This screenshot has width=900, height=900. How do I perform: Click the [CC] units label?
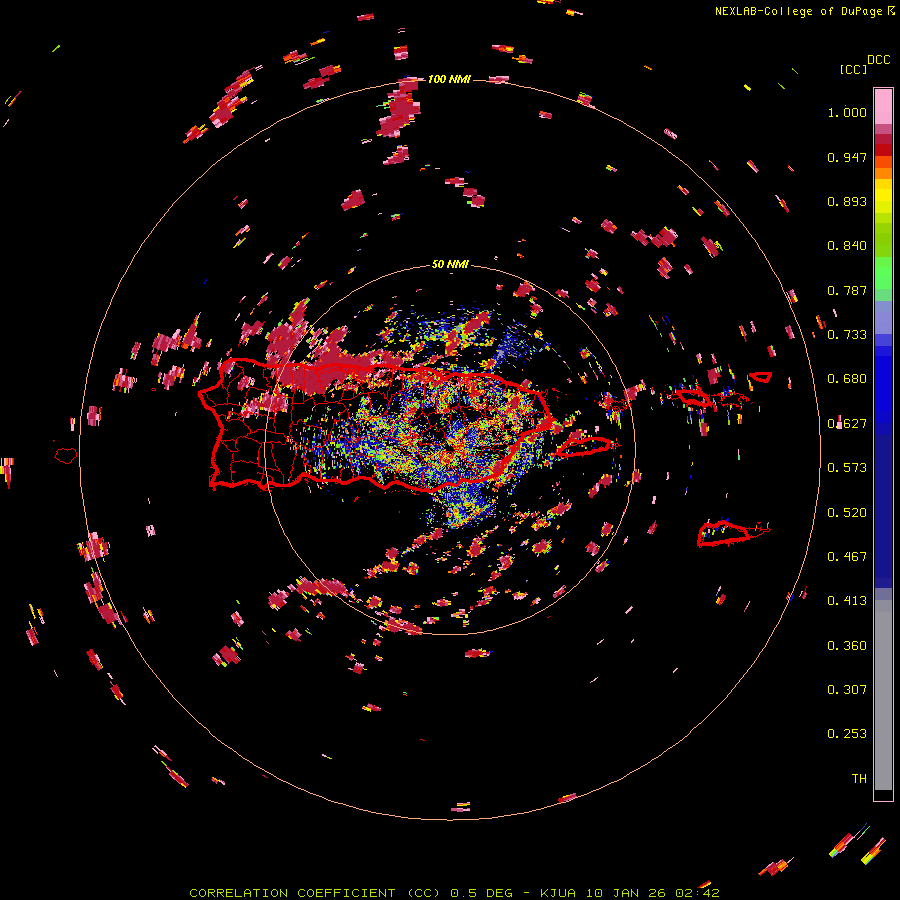[x=853, y=69]
